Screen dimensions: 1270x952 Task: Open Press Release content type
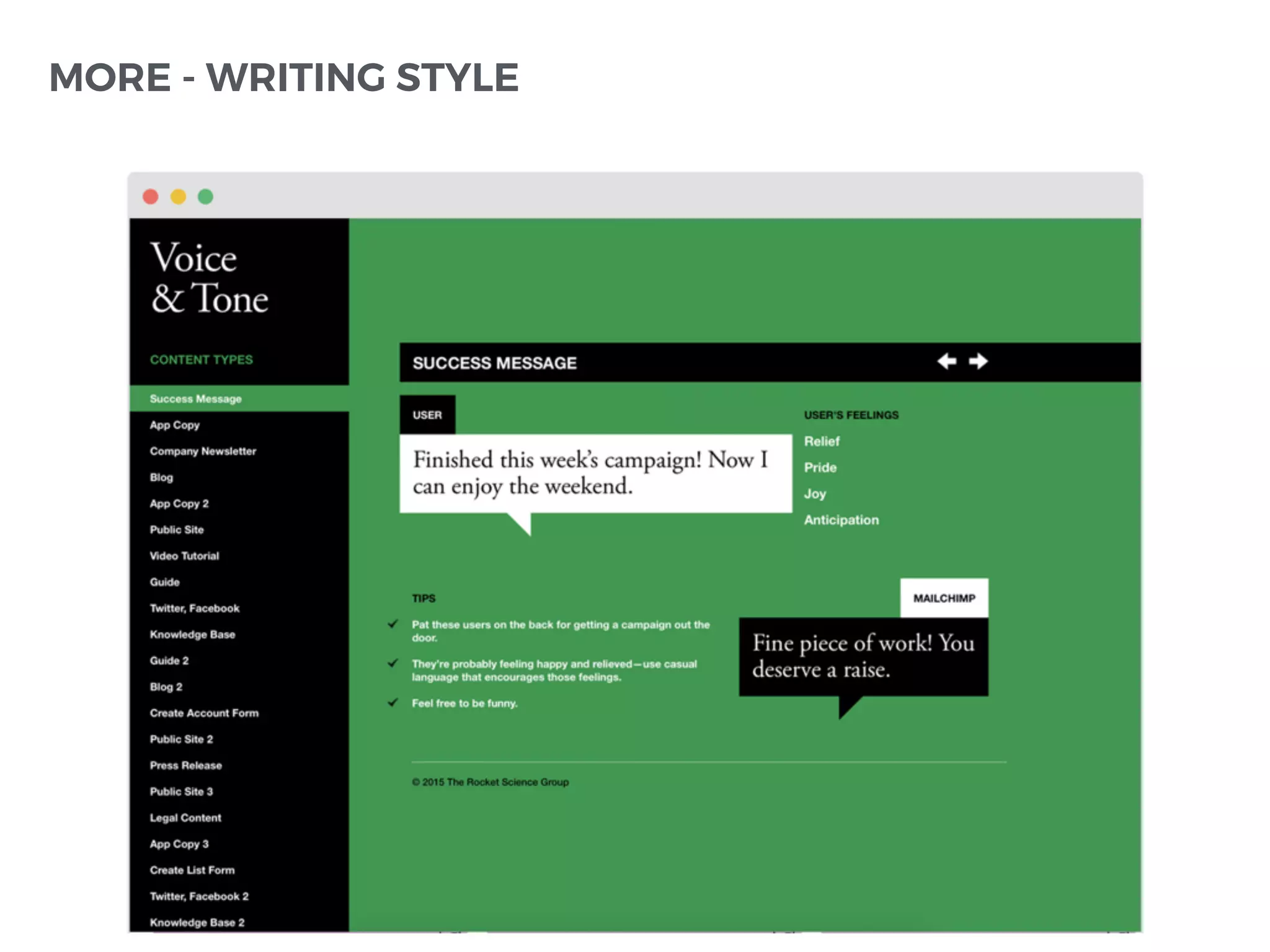click(185, 765)
